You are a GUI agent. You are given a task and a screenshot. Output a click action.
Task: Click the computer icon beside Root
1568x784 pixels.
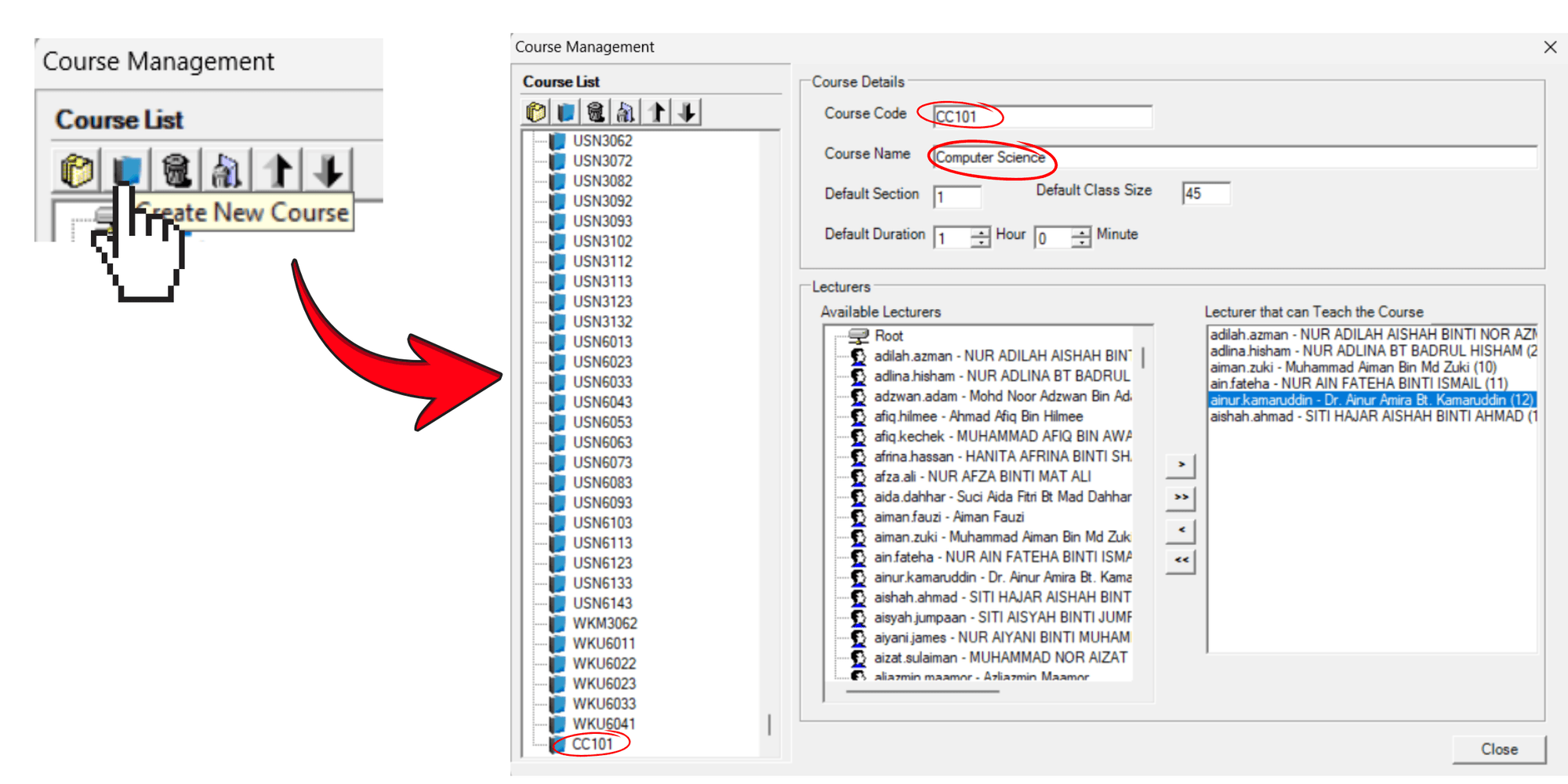tap(859, 336)
